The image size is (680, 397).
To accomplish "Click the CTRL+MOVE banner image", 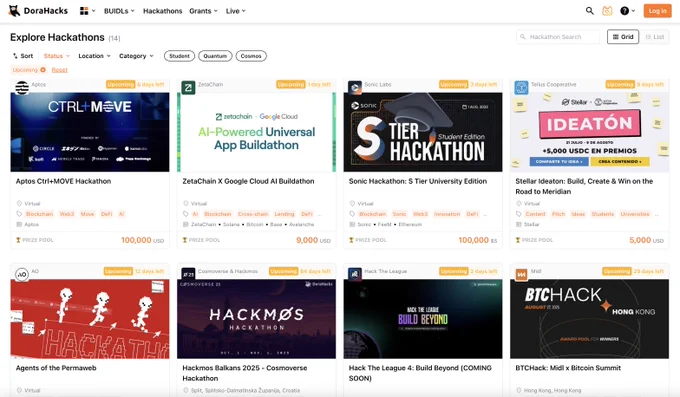I will point(90,132).
